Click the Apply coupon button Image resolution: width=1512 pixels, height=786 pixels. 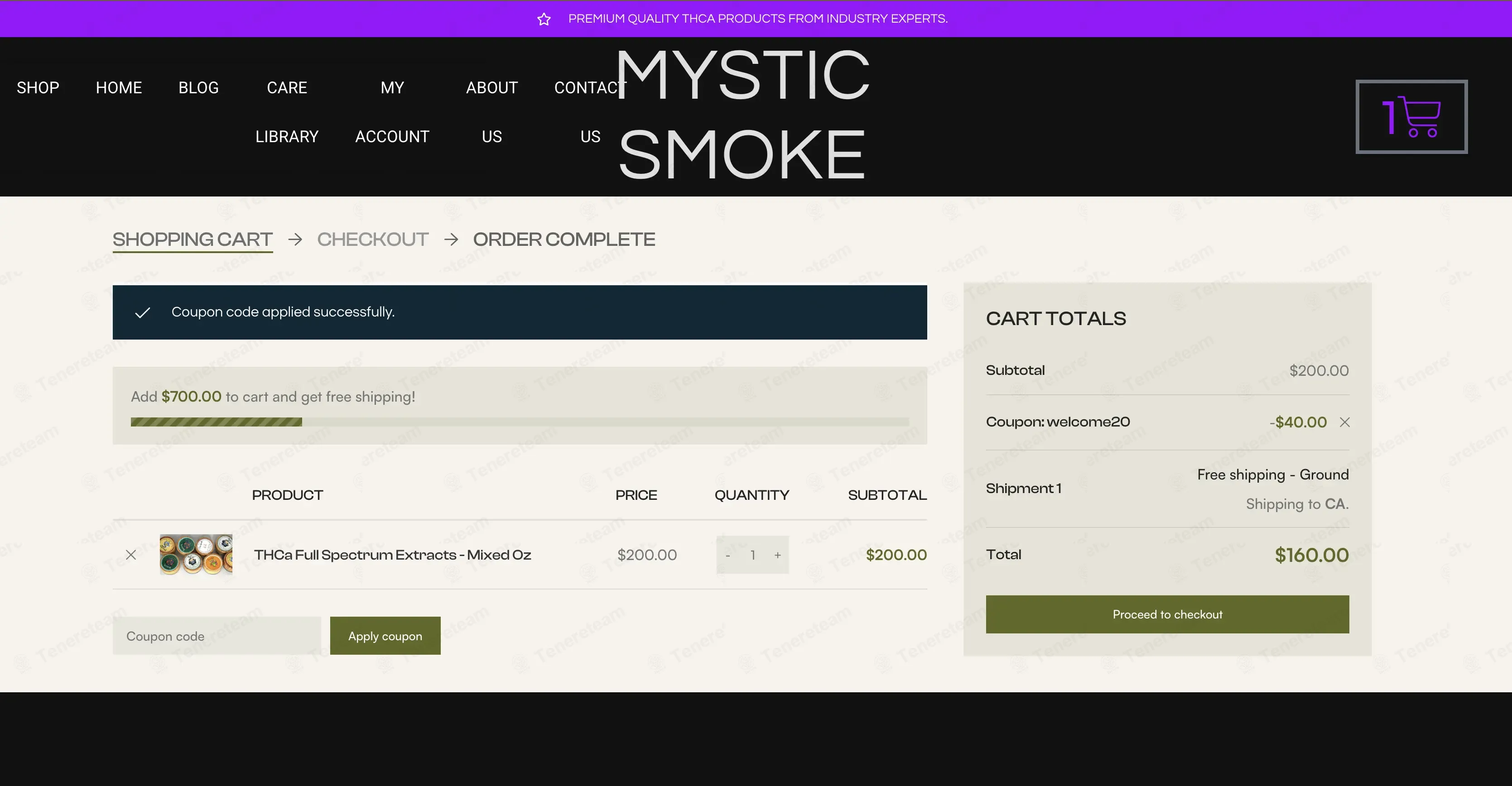pyautogui.click(x=385, y=636)
